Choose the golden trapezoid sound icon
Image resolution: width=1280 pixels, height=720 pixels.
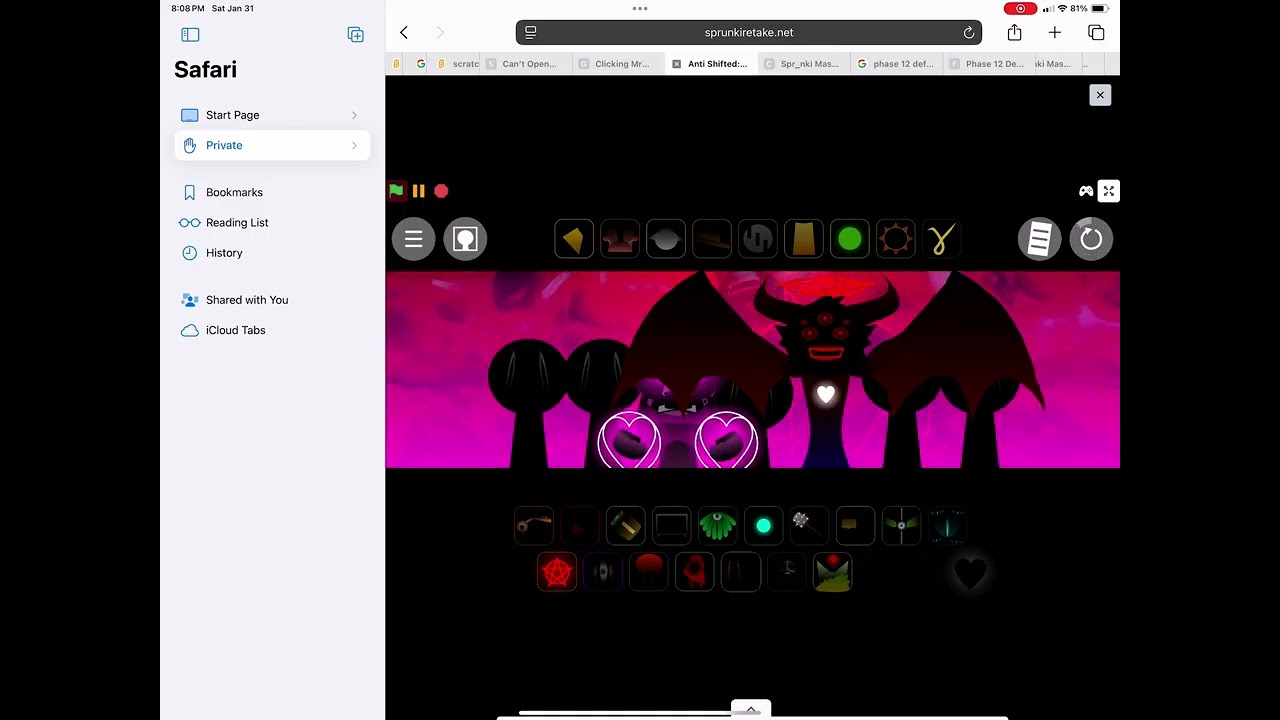pyautogui.click(x=804, y=240)
